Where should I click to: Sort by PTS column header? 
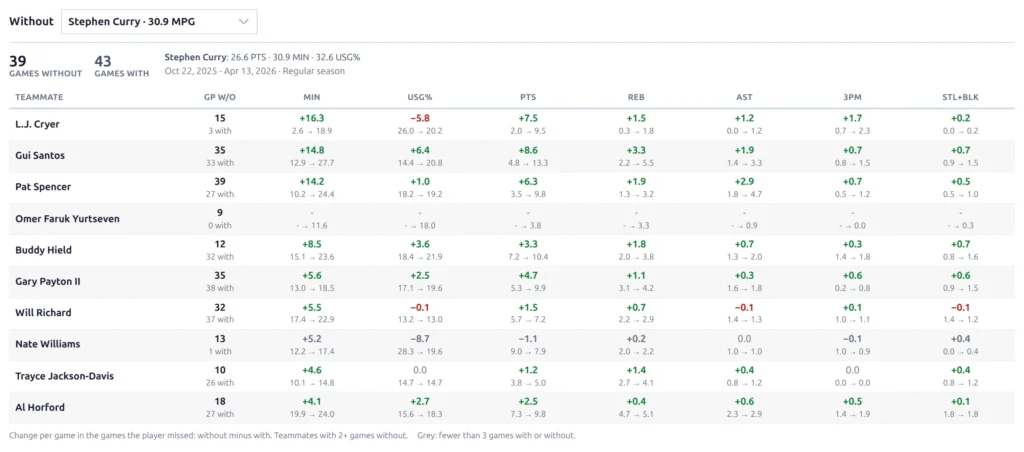point(528,97)
